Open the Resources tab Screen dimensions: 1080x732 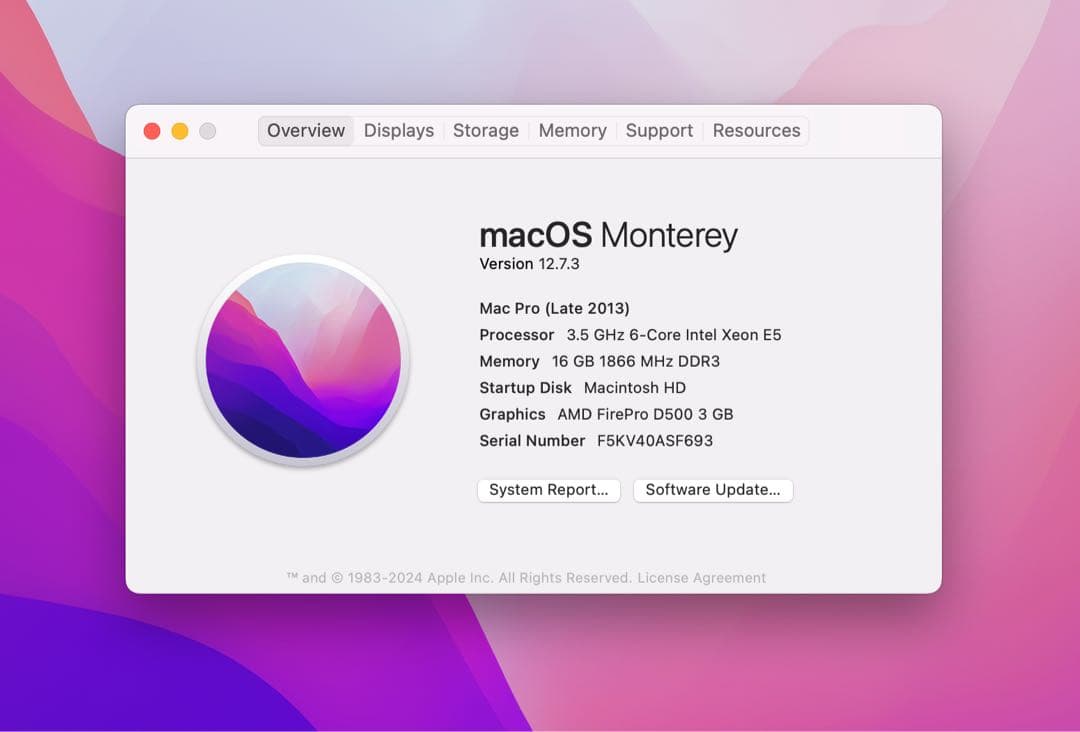756,131
